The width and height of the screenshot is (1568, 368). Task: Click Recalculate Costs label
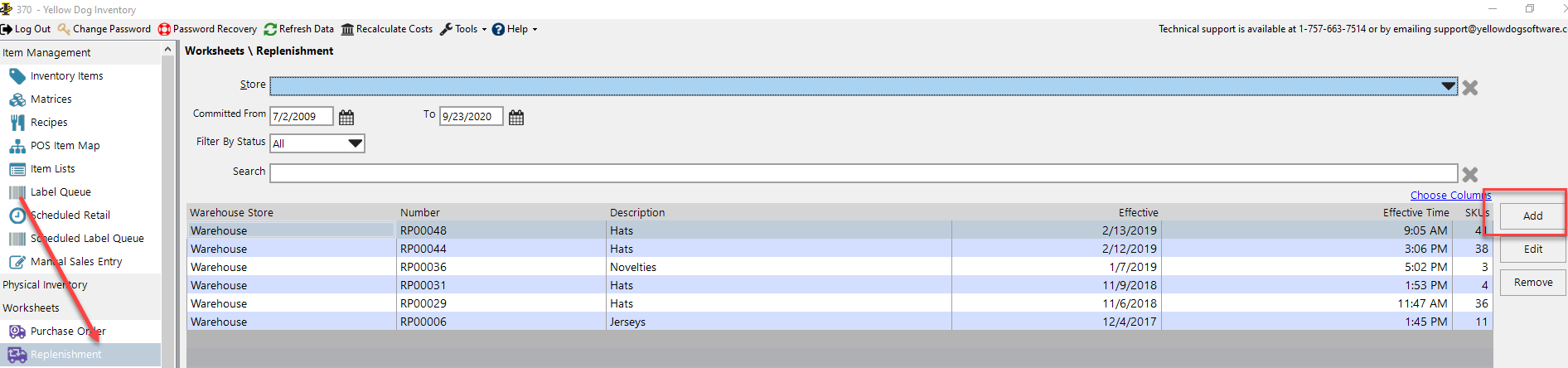click(x=394, y=29)
